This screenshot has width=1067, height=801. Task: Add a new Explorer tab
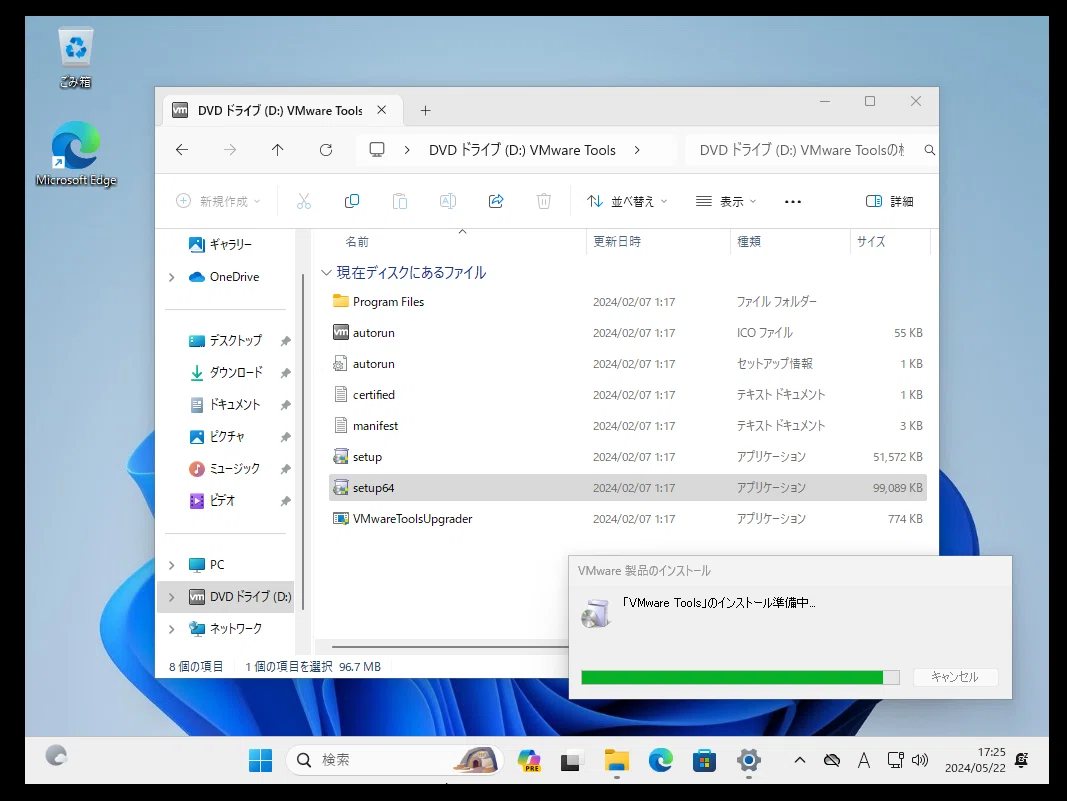click(x=425, y=110)
